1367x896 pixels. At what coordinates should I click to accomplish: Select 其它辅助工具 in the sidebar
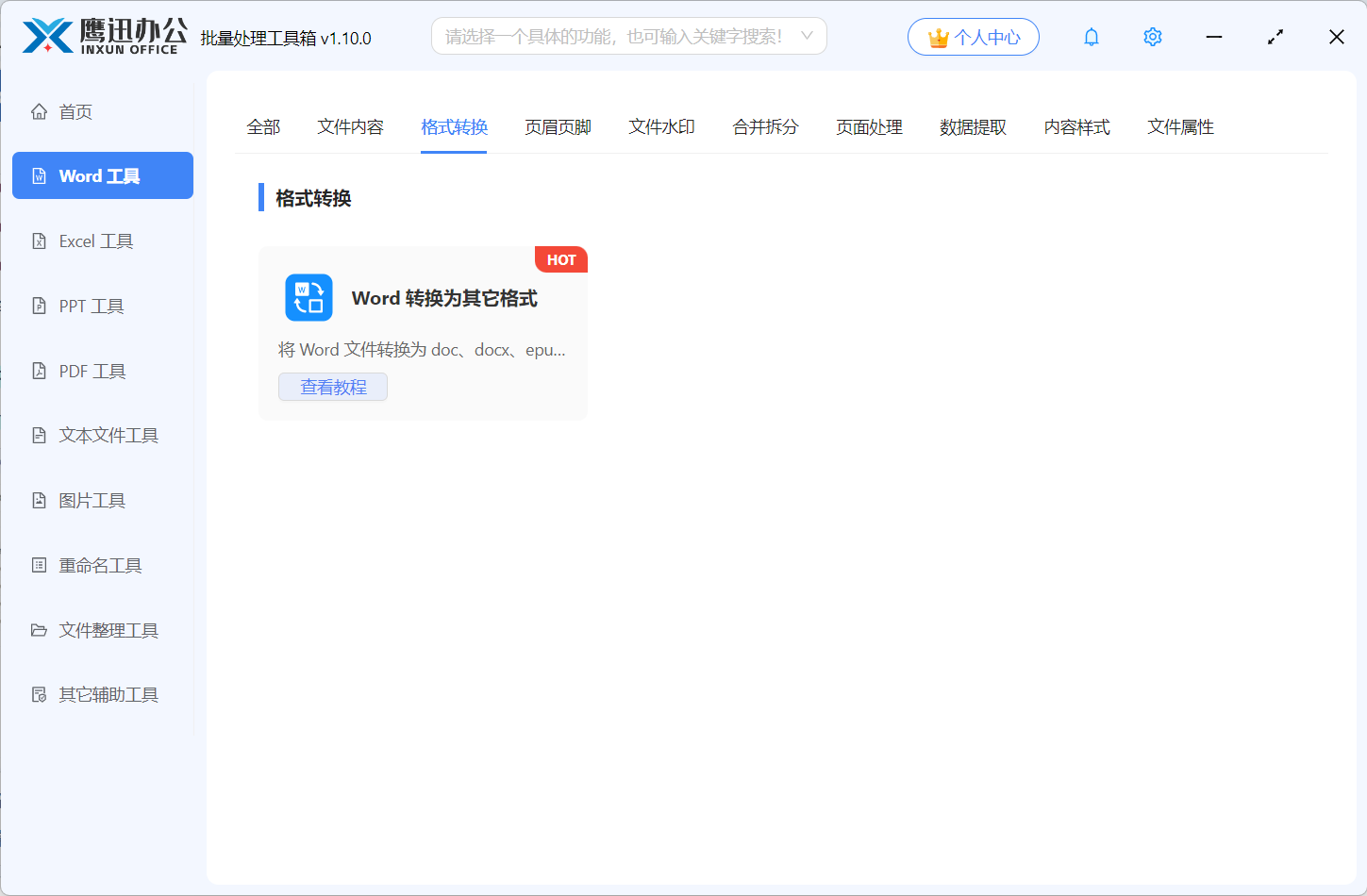(x=108, y=694)
